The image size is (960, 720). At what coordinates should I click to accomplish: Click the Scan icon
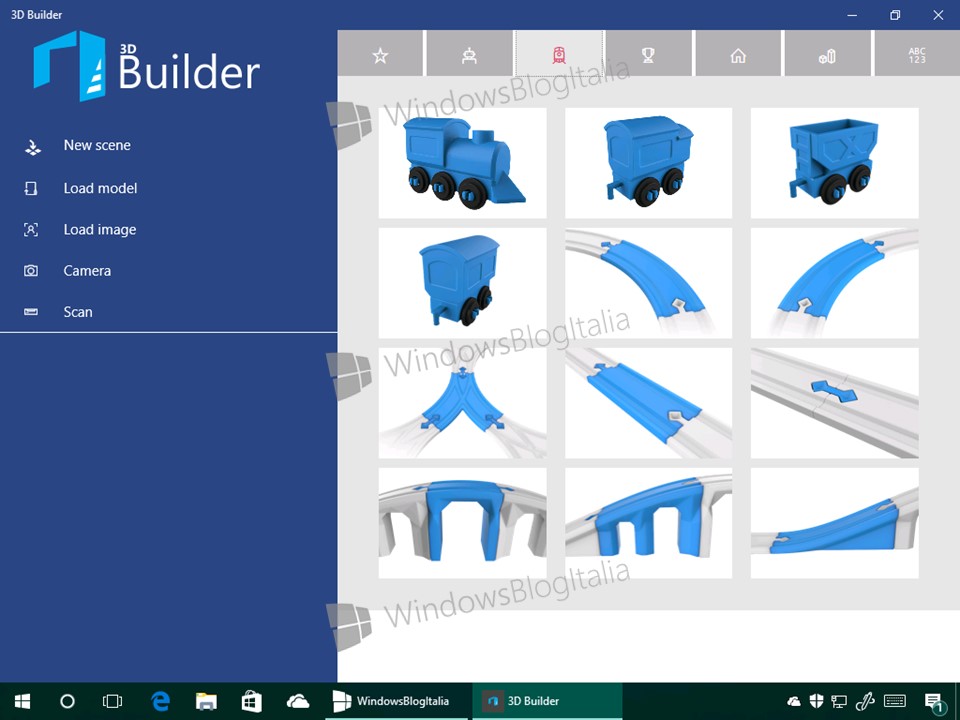coord(31,312)
